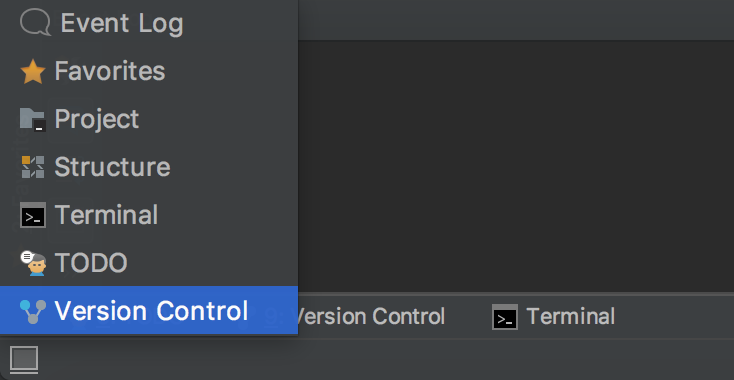Click the Structure icon in the popup
The height and width of the screenshot is (380, 734).
33,168
